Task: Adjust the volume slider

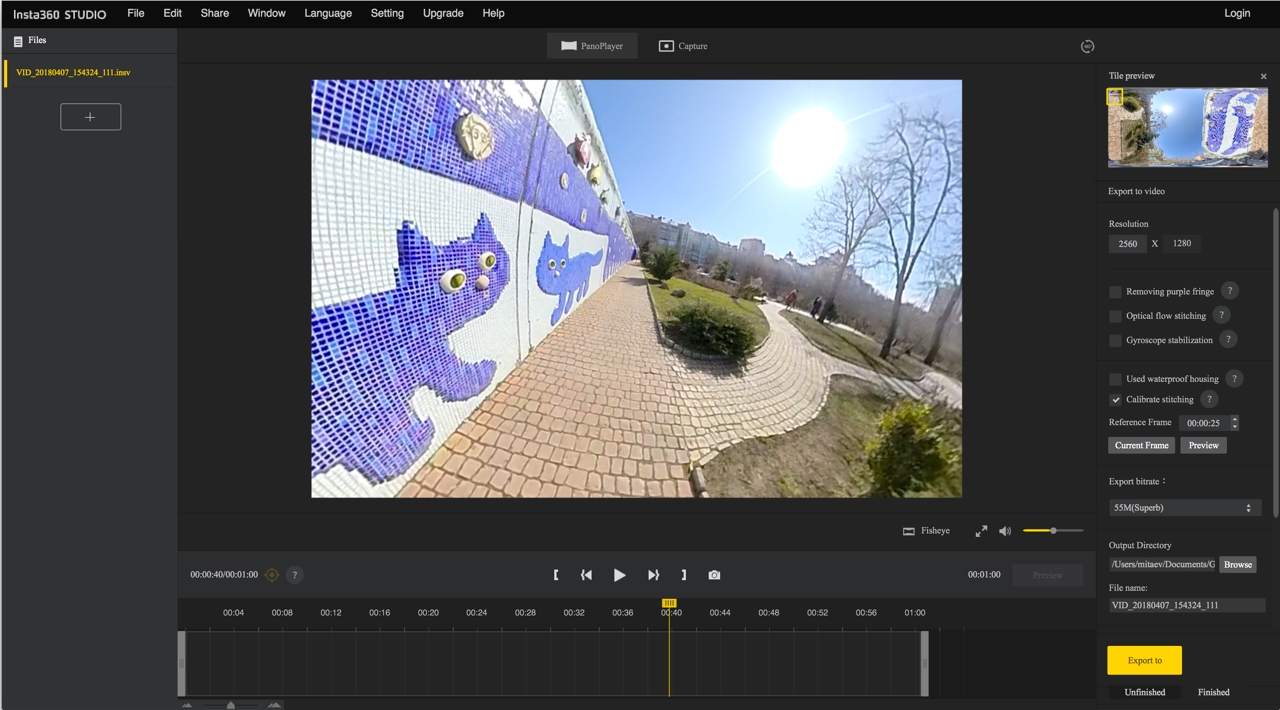Action: tap(1053, 531)
